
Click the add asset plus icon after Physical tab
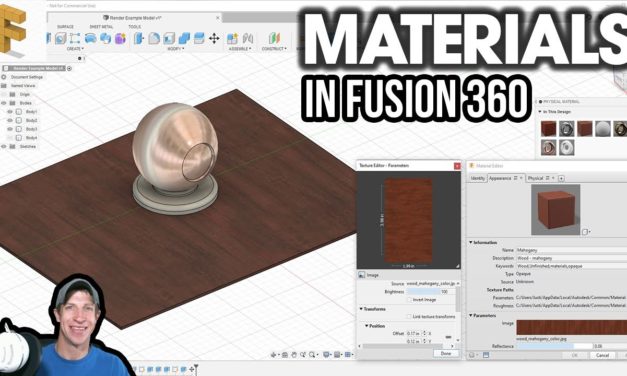coord(561,178)
